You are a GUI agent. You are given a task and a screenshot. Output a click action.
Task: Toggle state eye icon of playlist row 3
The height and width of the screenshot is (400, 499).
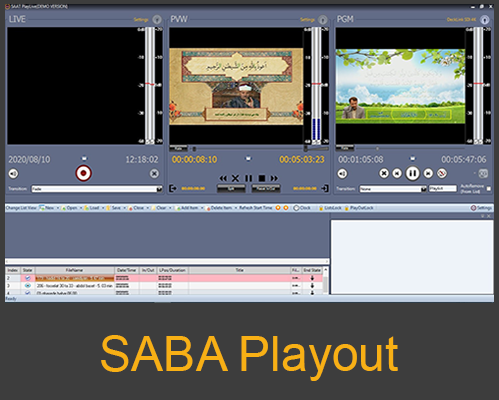pyautogui.click(x=28, y=286)
